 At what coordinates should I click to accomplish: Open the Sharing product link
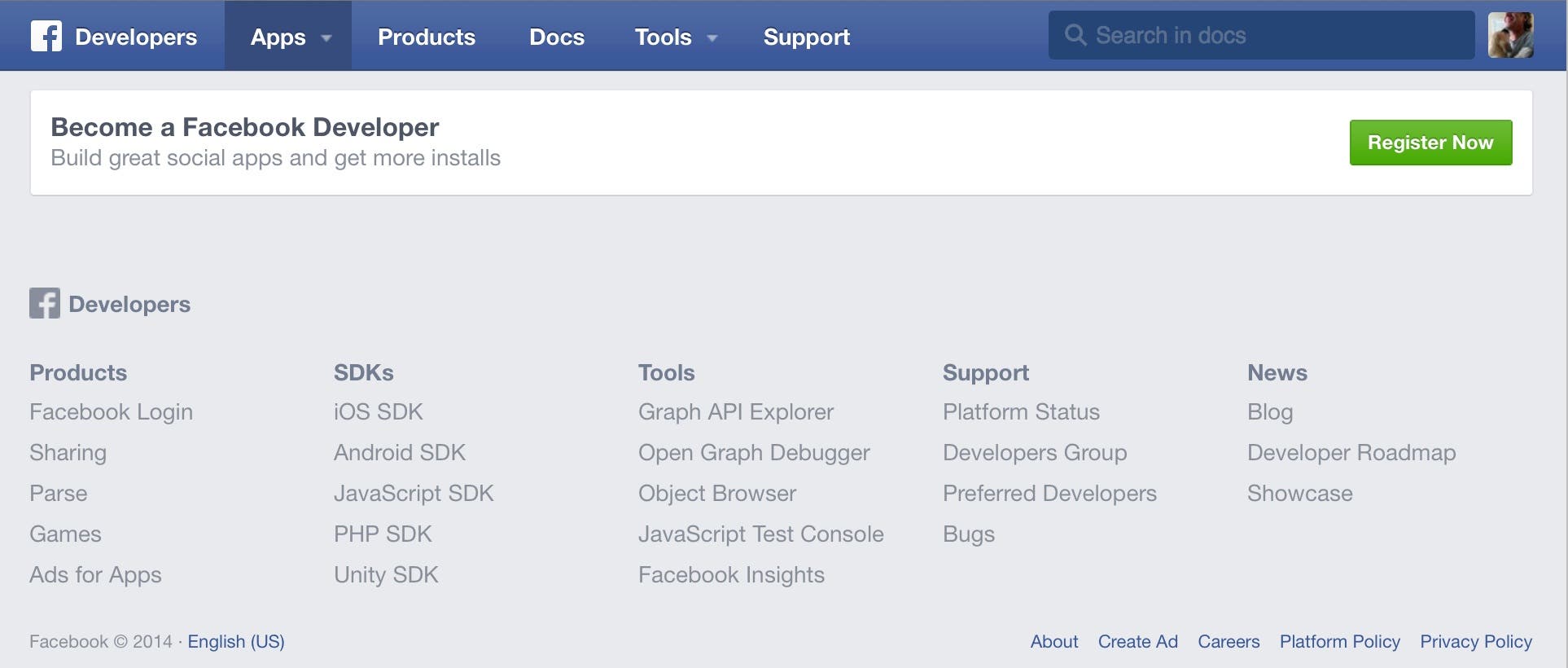pos(68,453)
